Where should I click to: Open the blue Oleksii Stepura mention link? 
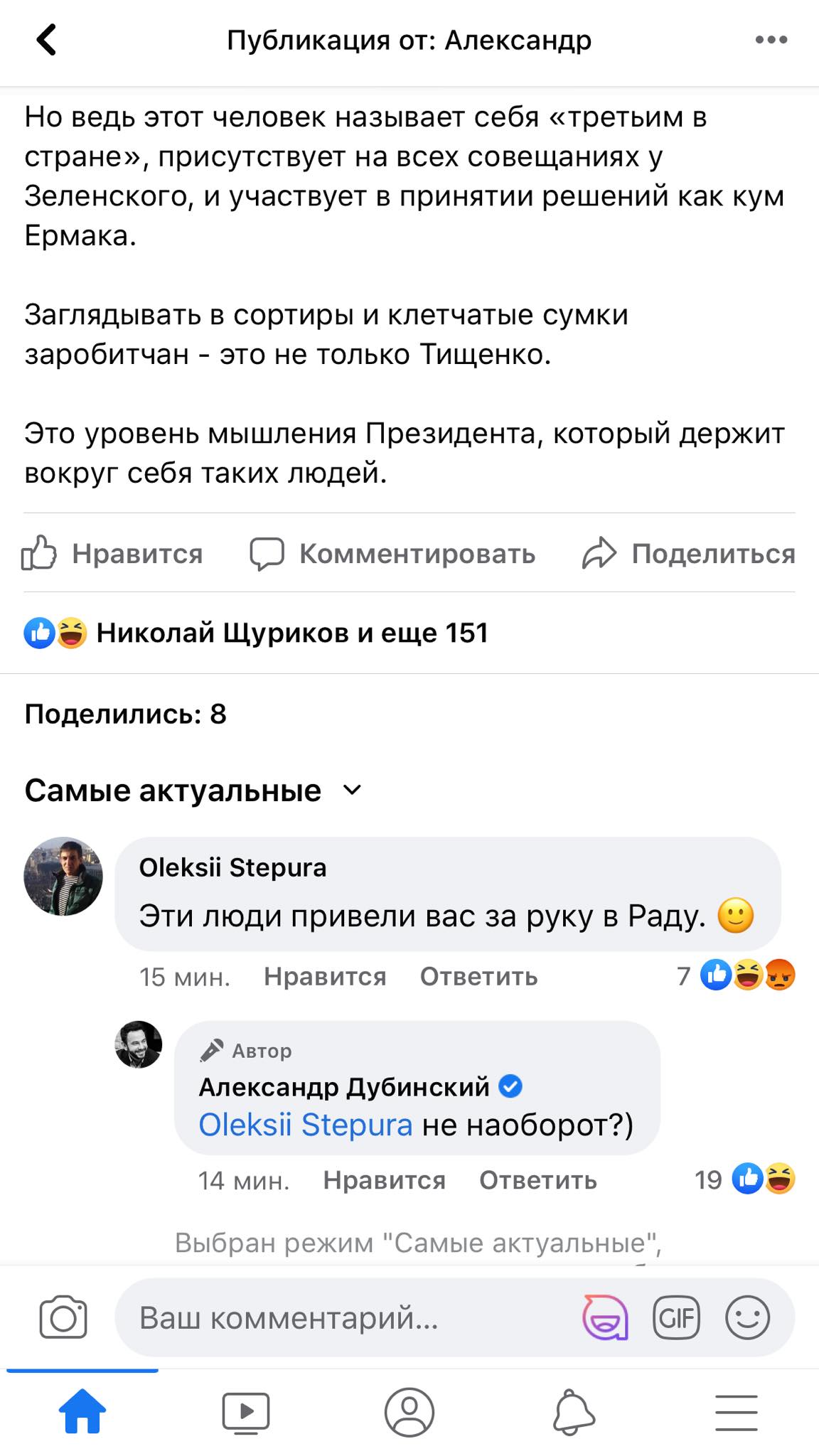coord(306,1125)
